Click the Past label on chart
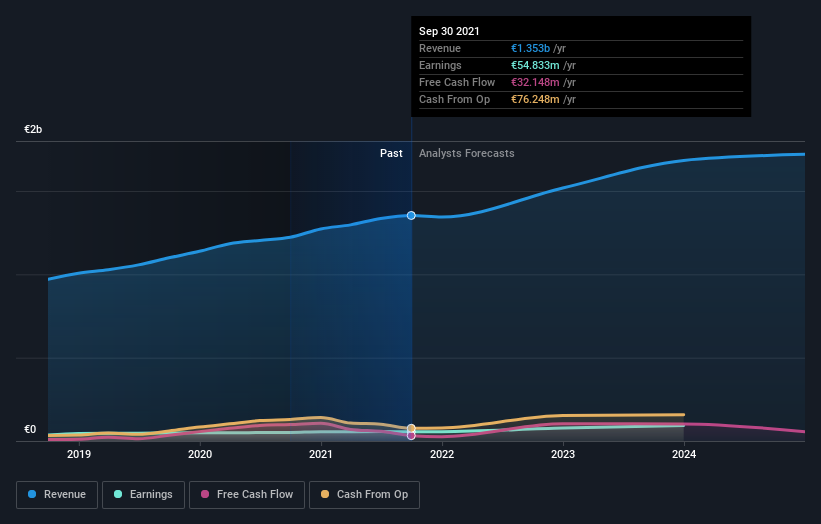The image size is (821, 524). (x=391, y=153)
